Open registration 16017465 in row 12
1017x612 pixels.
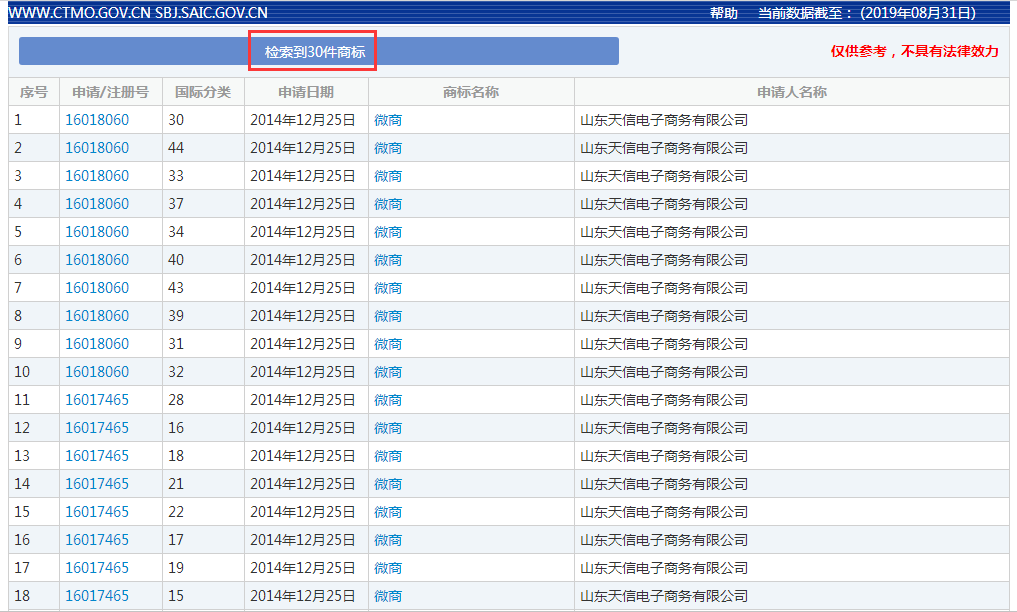97,428
